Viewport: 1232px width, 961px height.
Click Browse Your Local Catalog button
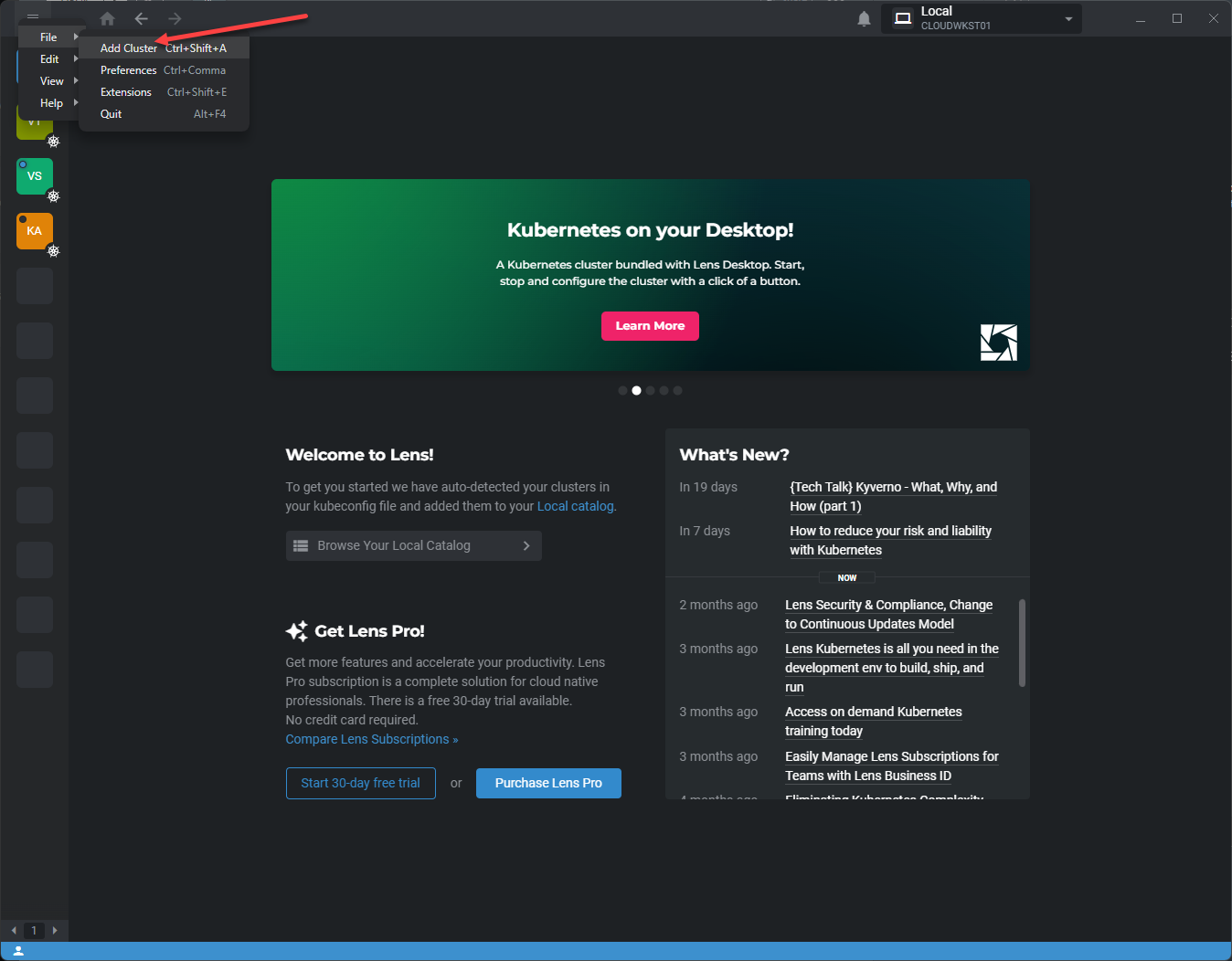[x=413, y=545]
